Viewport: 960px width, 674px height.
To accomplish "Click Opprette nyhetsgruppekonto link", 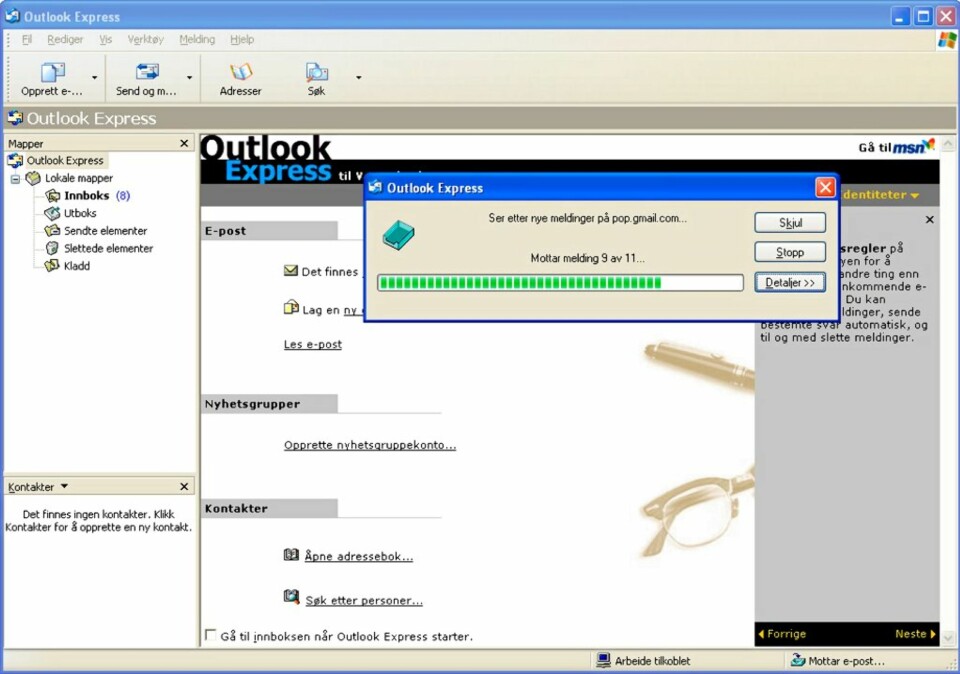I will (370, 446).
